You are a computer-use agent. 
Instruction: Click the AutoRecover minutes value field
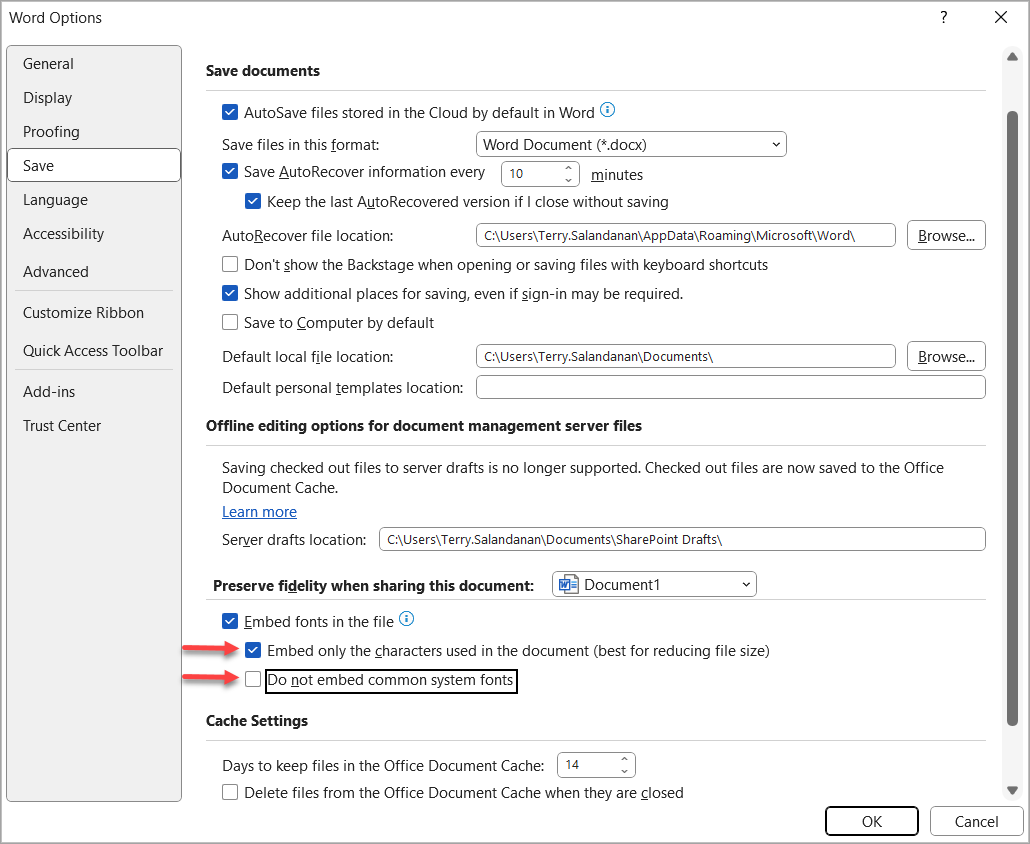(532, 174)
